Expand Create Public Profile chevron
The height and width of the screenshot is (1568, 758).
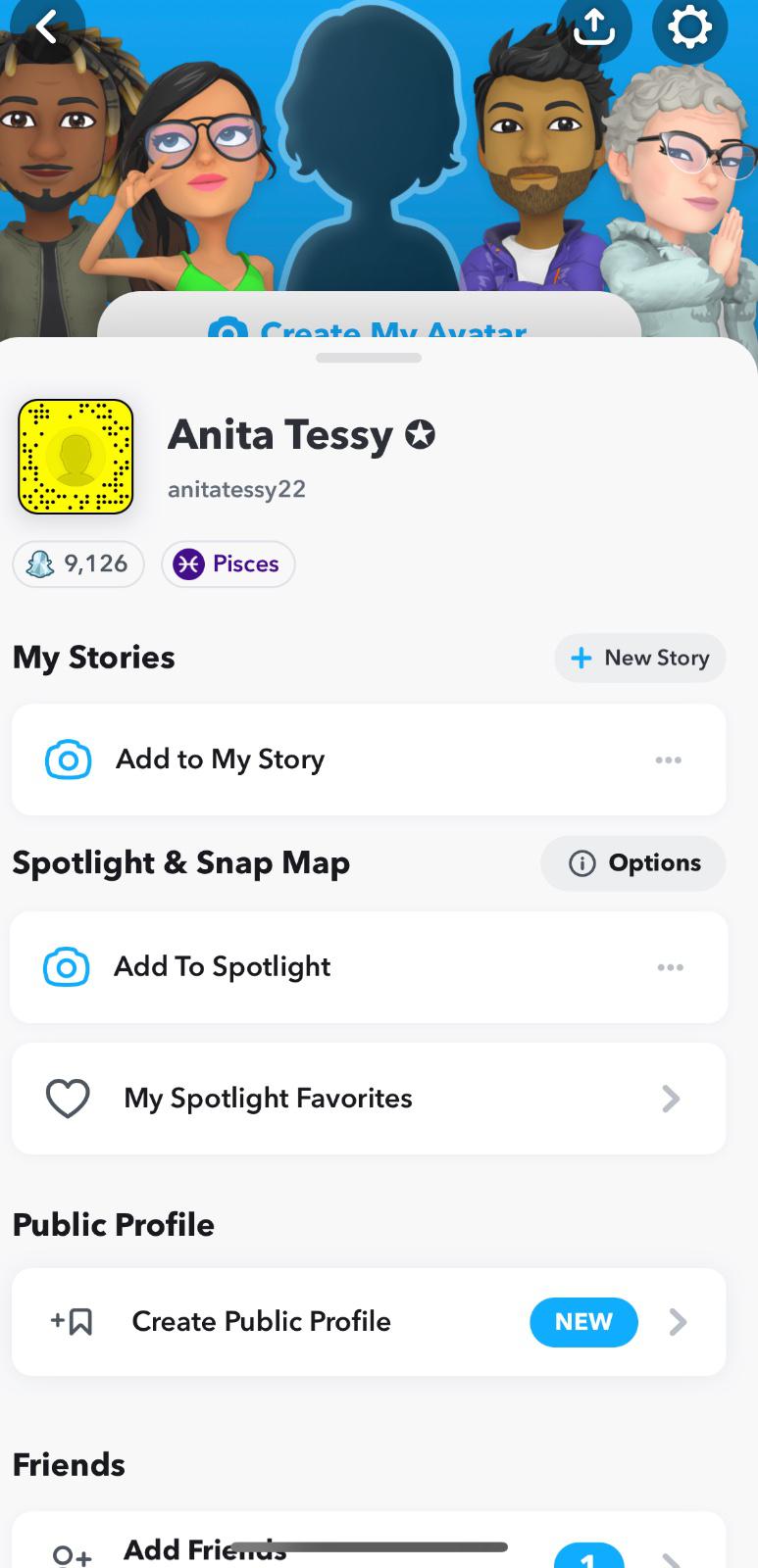click(678, 1322)
